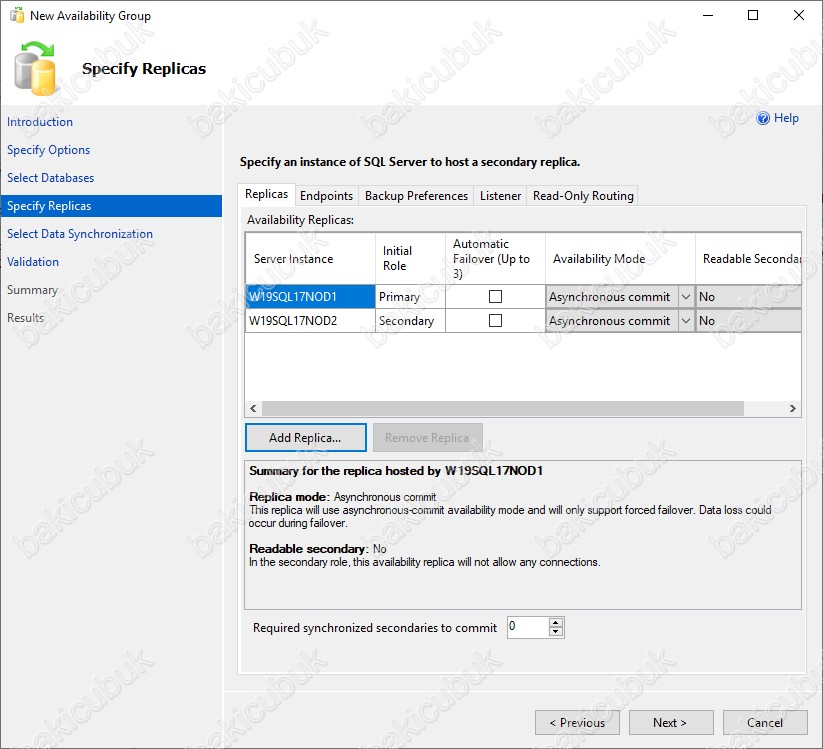
Task: Go to the Specify Options step
Action: pyautogui.click(x=48, y=150)
